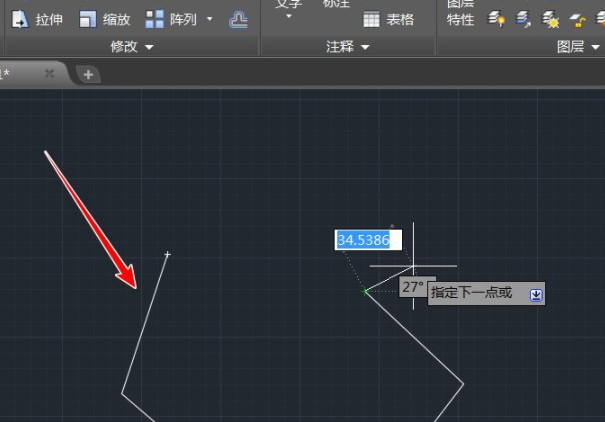The image size is (605, 422).
Task: Click the second layer tool icon in 图层 panel
Action: click(524, 19)
